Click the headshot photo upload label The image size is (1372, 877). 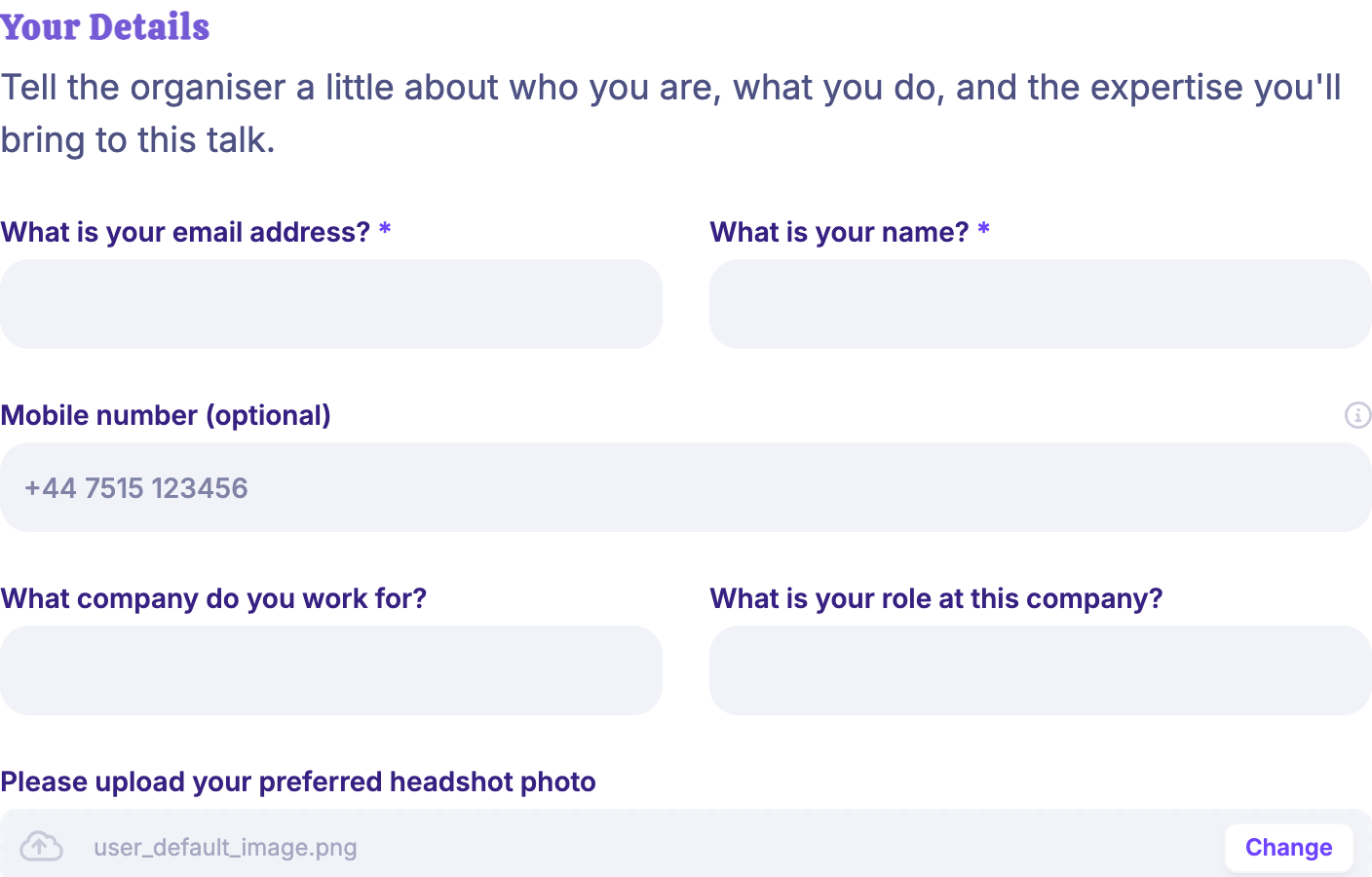tap(298, 782)
